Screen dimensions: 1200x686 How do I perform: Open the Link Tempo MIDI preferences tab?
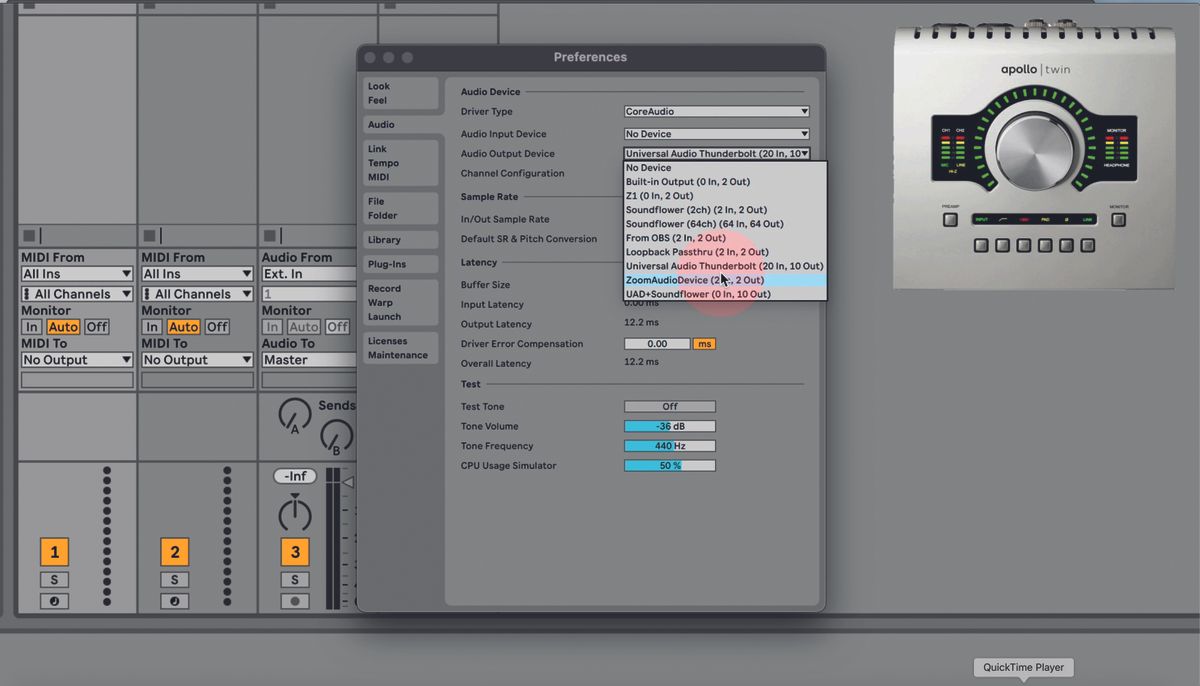[400, 163]
